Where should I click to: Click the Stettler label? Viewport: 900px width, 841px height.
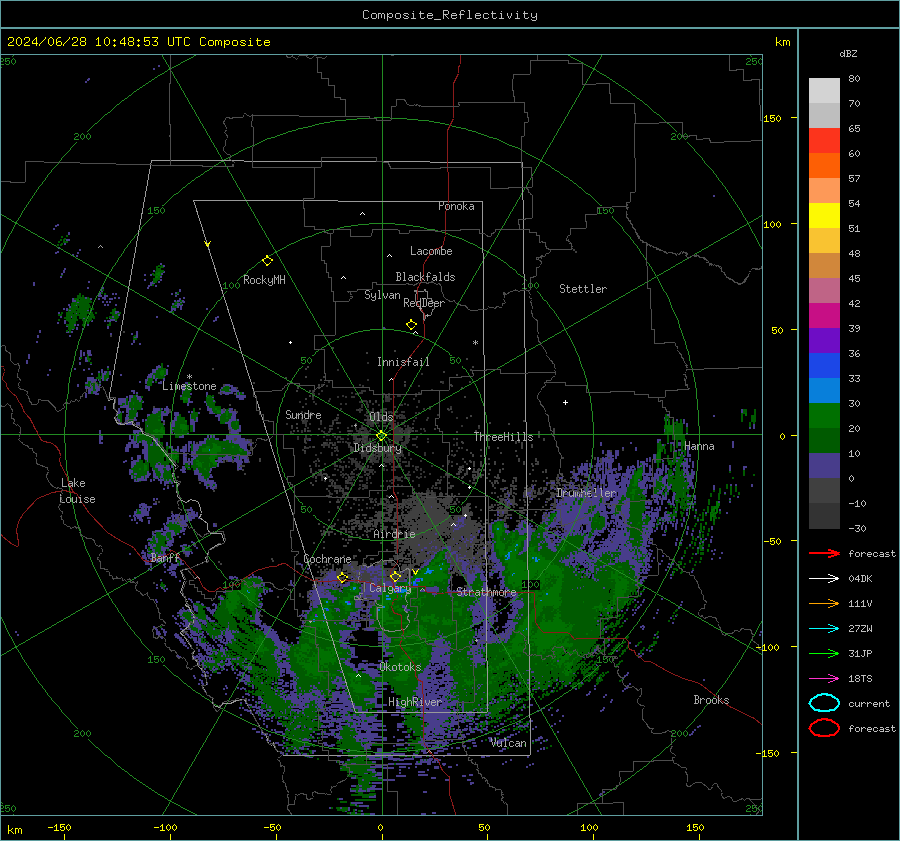583,289
